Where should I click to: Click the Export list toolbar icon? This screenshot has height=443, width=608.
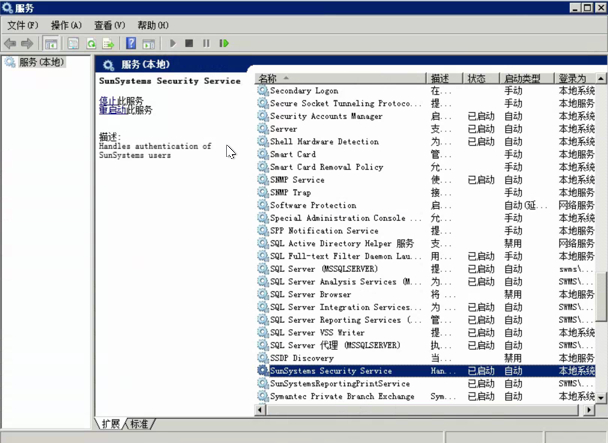(108, 43)
